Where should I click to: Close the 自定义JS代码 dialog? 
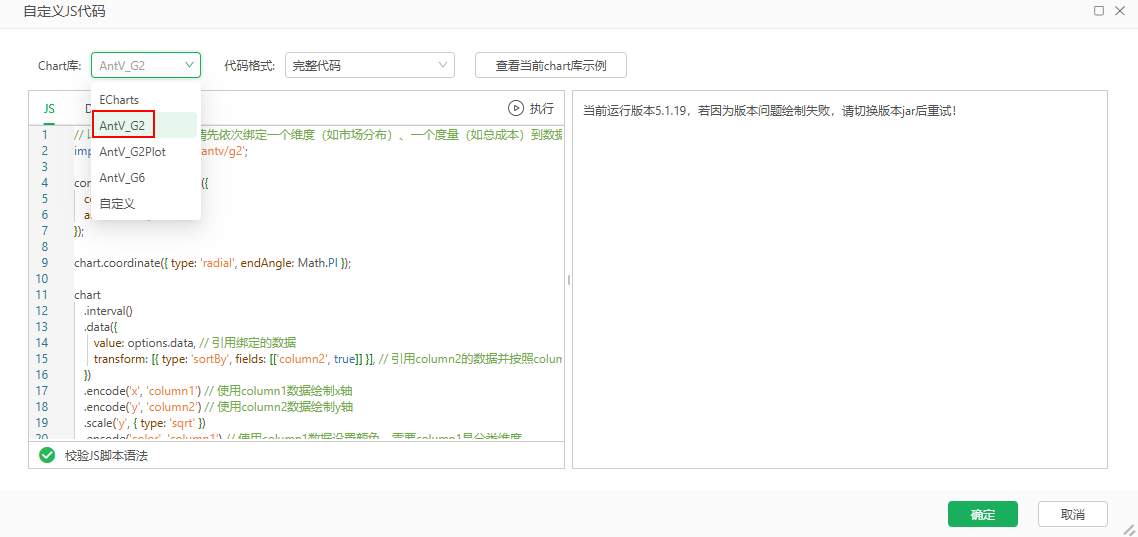tap(1119, 11)
